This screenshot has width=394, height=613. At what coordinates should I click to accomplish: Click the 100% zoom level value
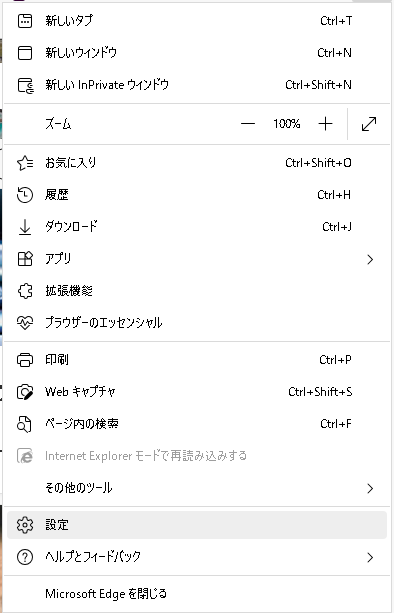pyautogui.click(x=287, y=124)
